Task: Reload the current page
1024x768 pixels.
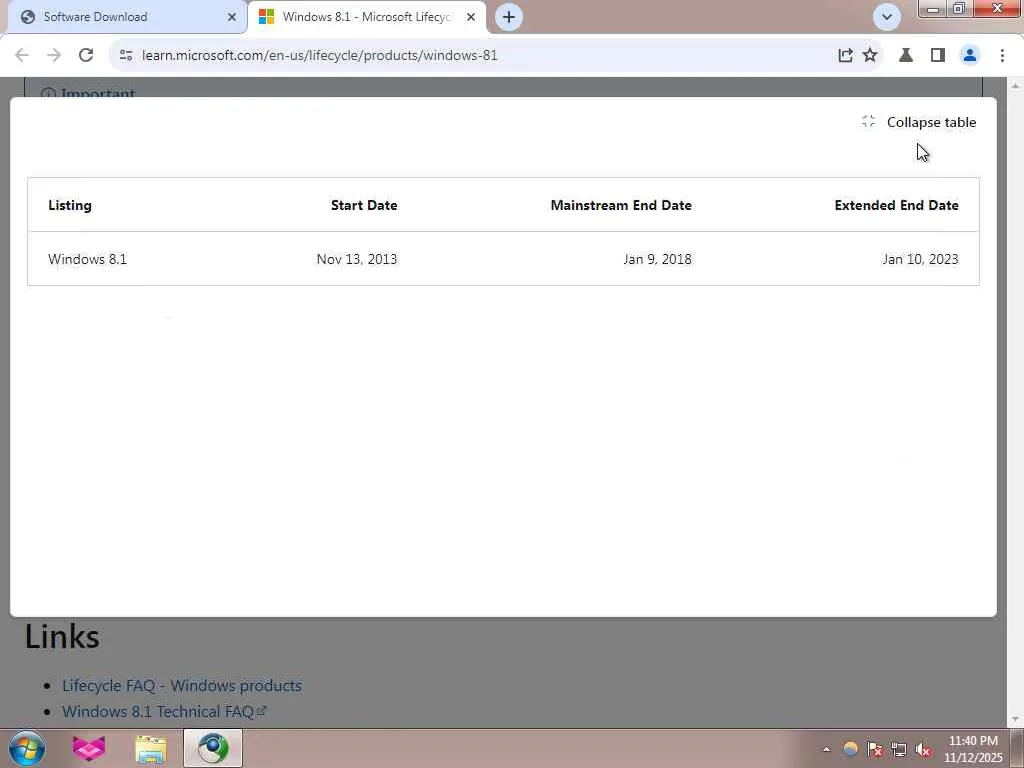Action: (x=86, y=56)
